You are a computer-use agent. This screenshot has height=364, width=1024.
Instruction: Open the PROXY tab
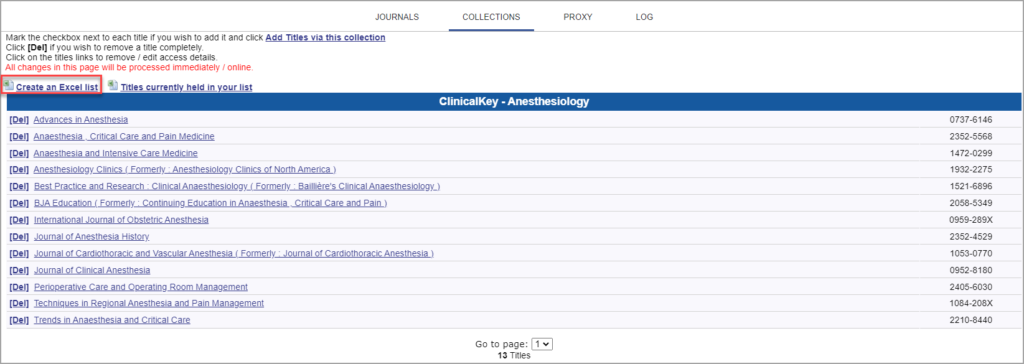[x=577, y=17]
